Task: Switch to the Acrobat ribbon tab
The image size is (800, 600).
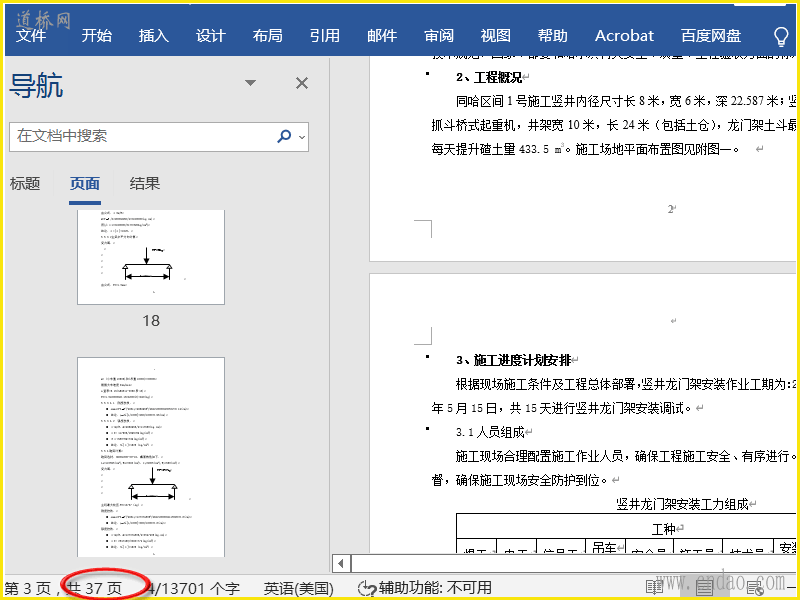Action: pos(624,35)
